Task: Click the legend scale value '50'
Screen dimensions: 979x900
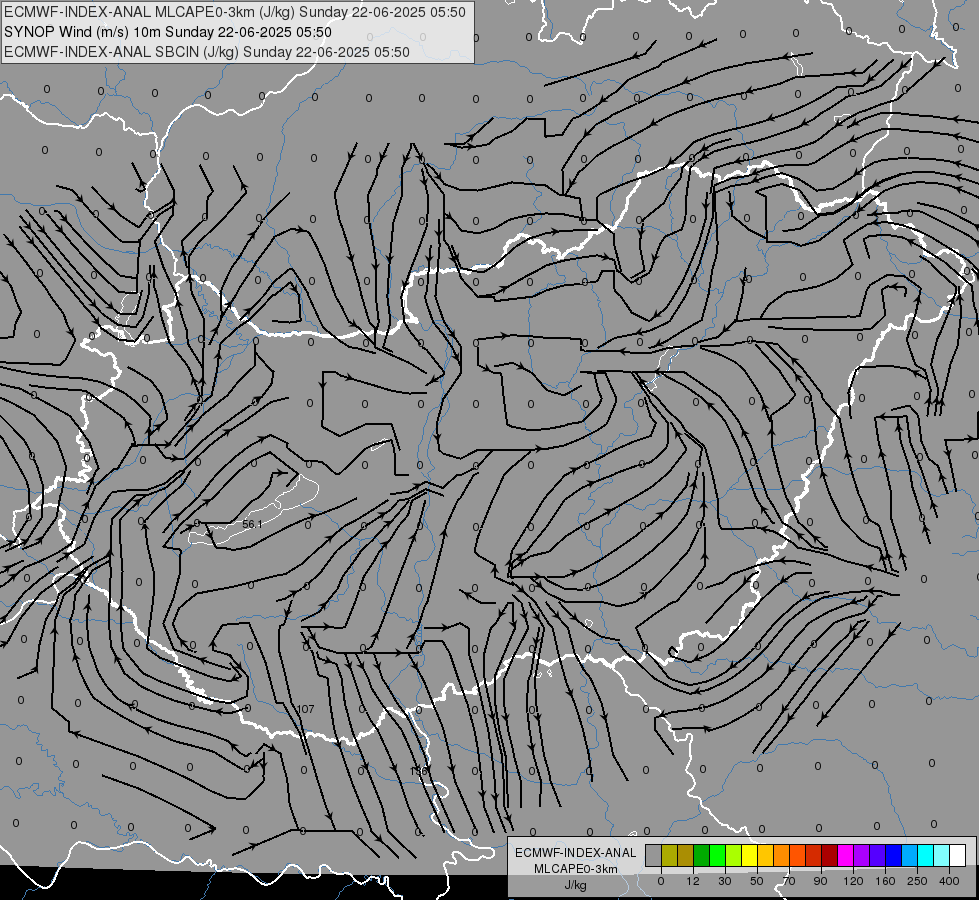Action: point(757,881)
